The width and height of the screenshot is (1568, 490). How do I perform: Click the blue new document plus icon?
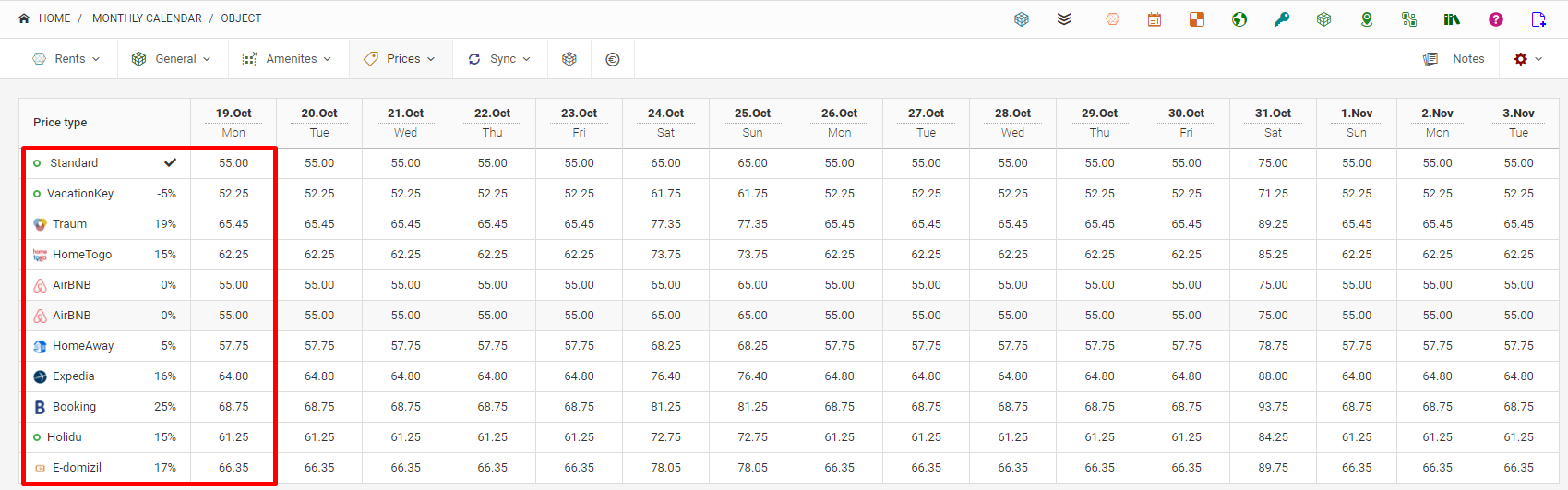tap(1538, 18)
